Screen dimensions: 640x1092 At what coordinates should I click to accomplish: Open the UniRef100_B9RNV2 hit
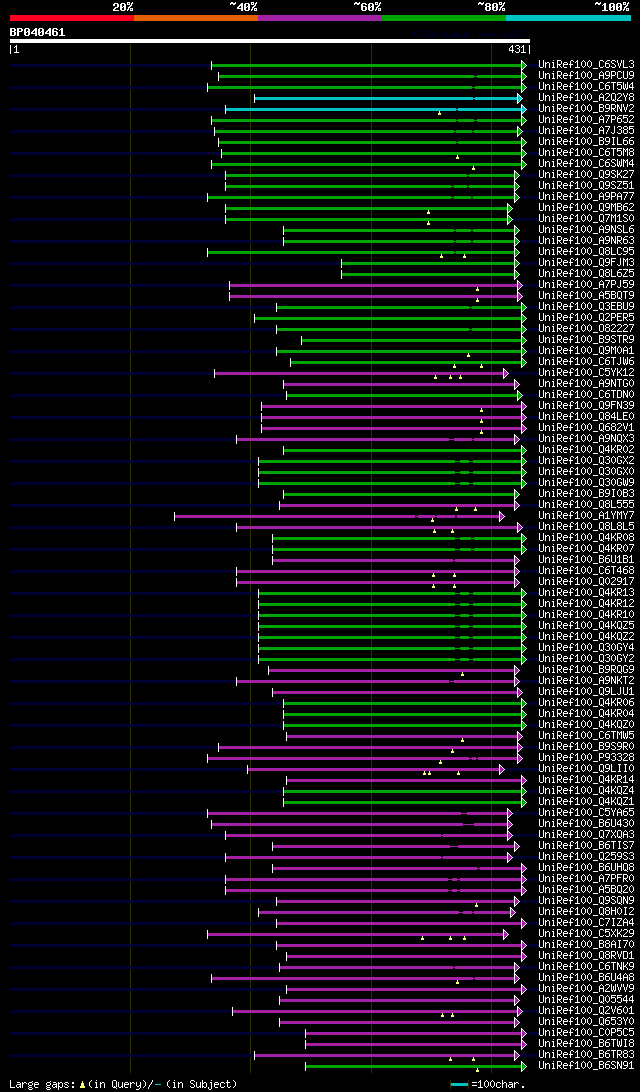(x=586, y=109)
